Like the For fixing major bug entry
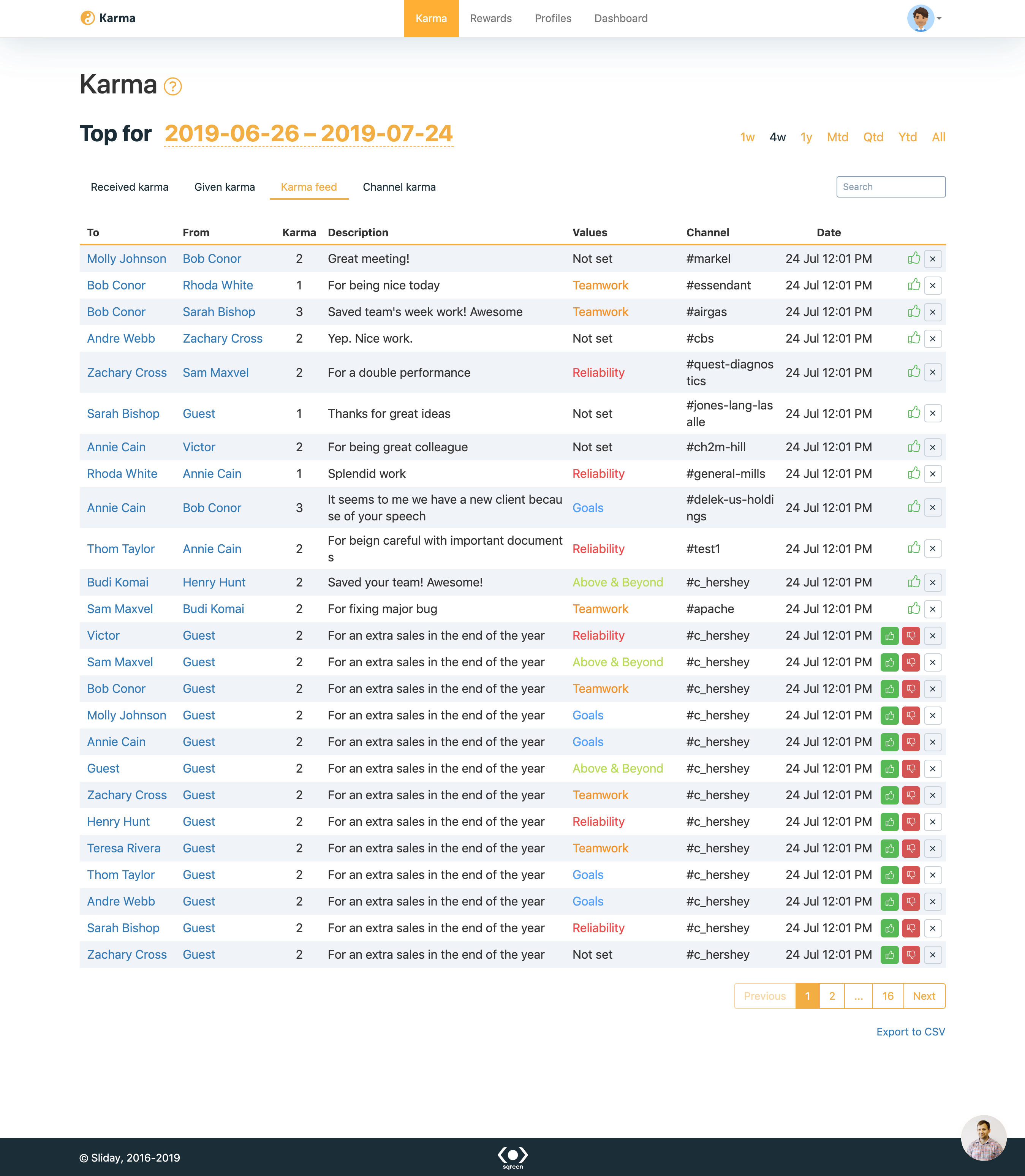The image size is (1025, 1176). (x=913, y=609)
